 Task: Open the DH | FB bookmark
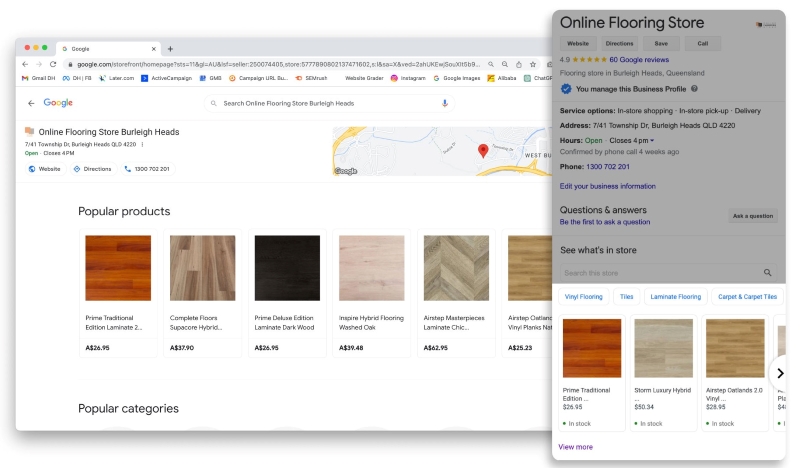[77, 78]
